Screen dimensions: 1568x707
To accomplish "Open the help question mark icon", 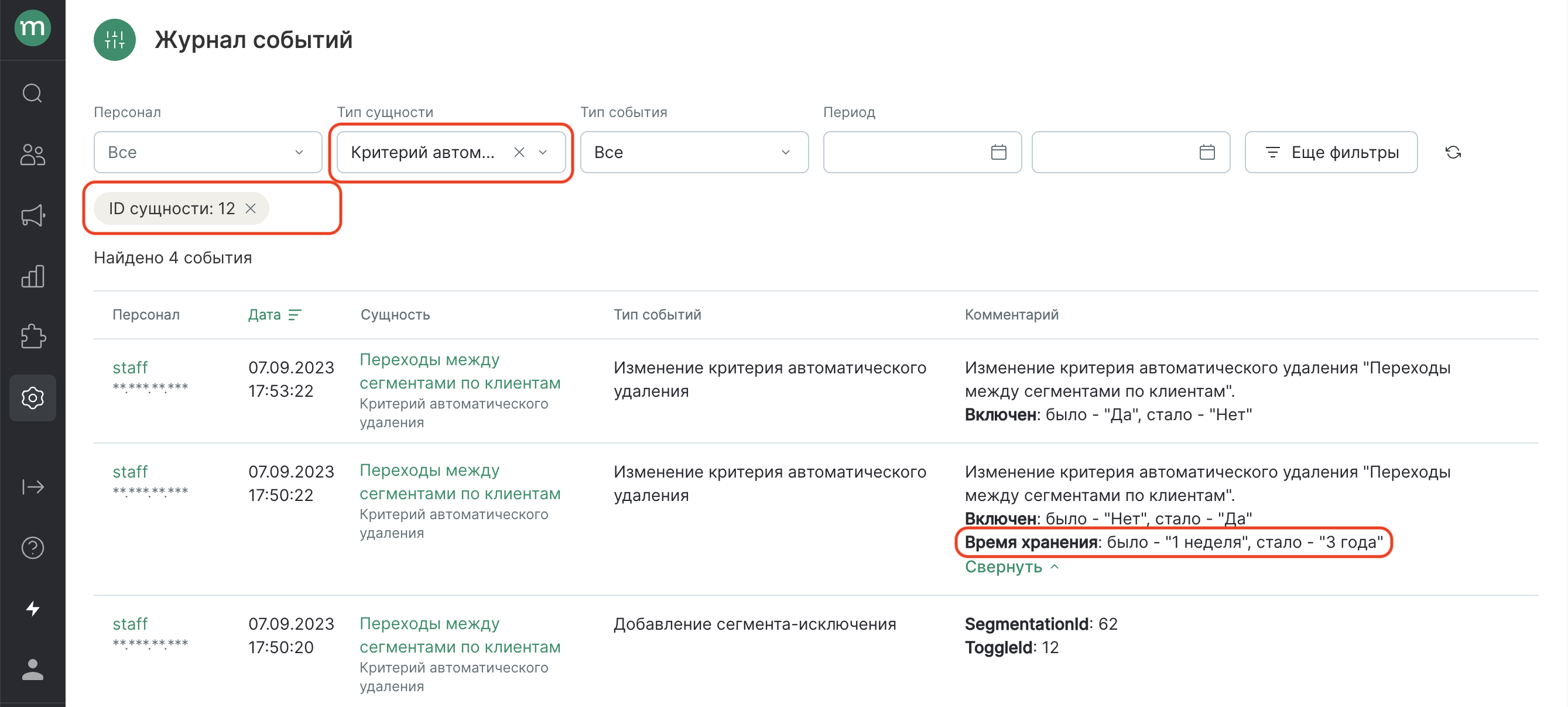I will pos(32,548).
